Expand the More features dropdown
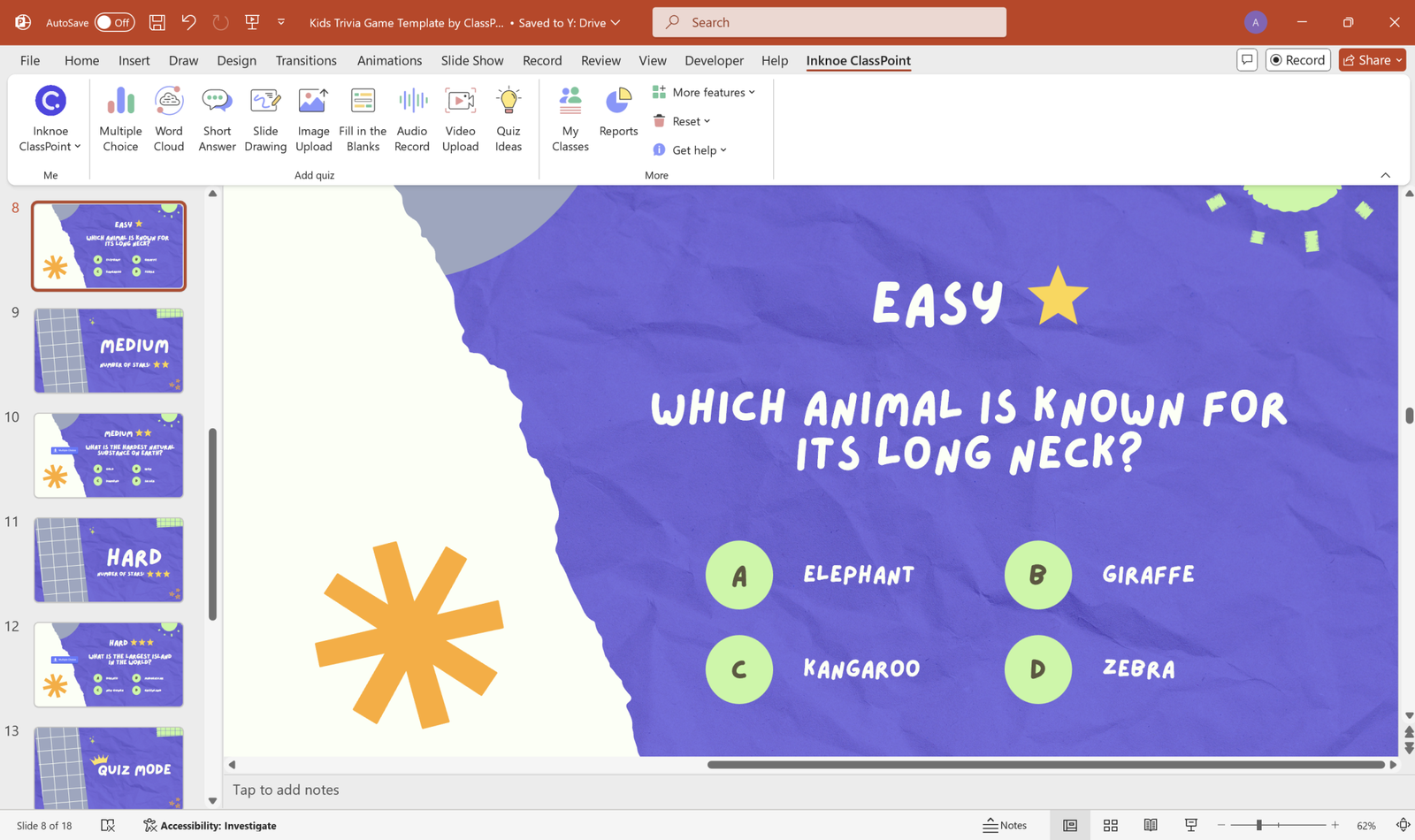Screen dimensions: 1415x840 tap(704, 92)
